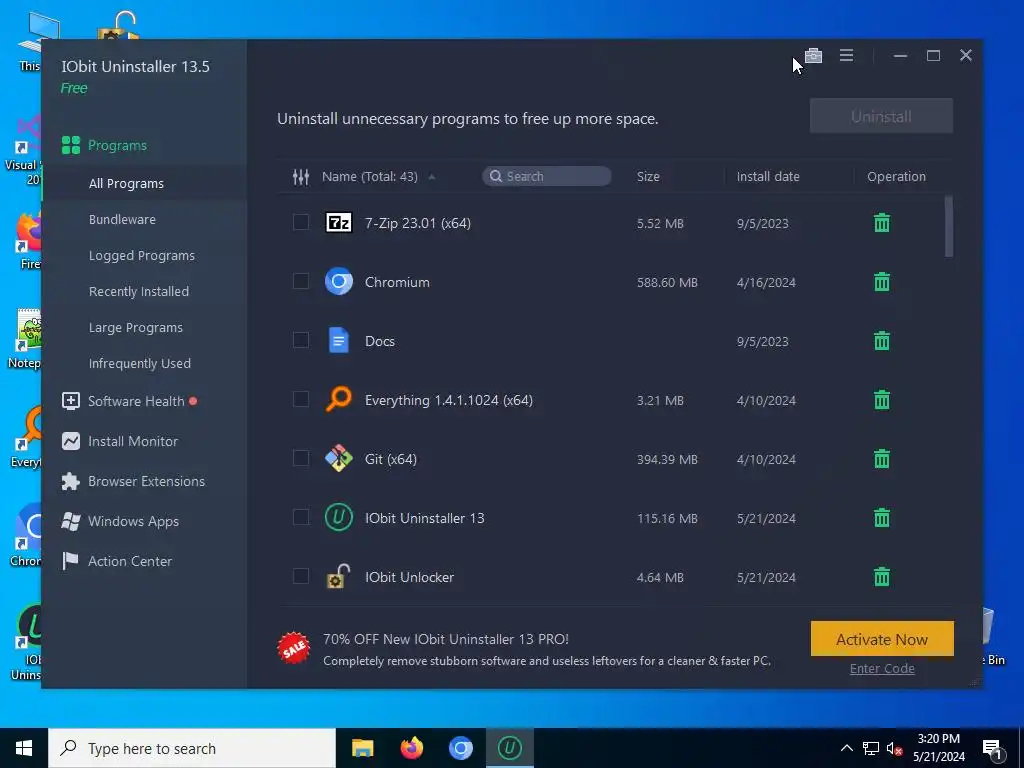
Task: Check the Everything 1.4.1.1024 (x64) box
Action: tap(300, 399)
